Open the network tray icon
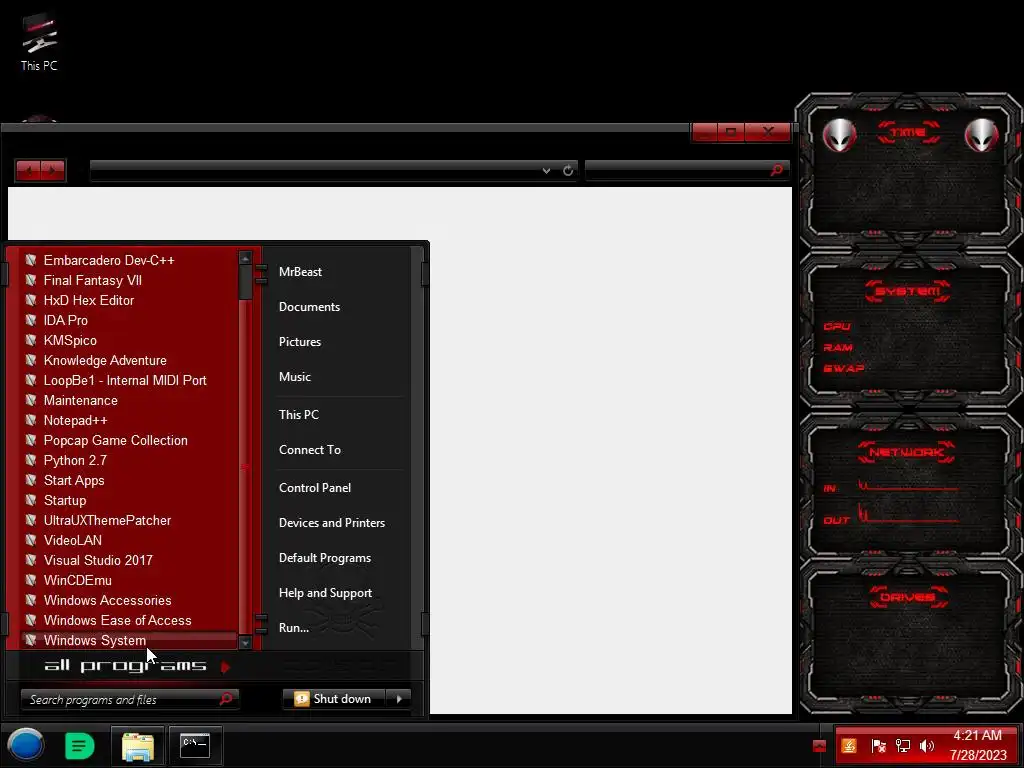Image resolution: width=1024 pixels, height=768 pixels. click(903, 746)
